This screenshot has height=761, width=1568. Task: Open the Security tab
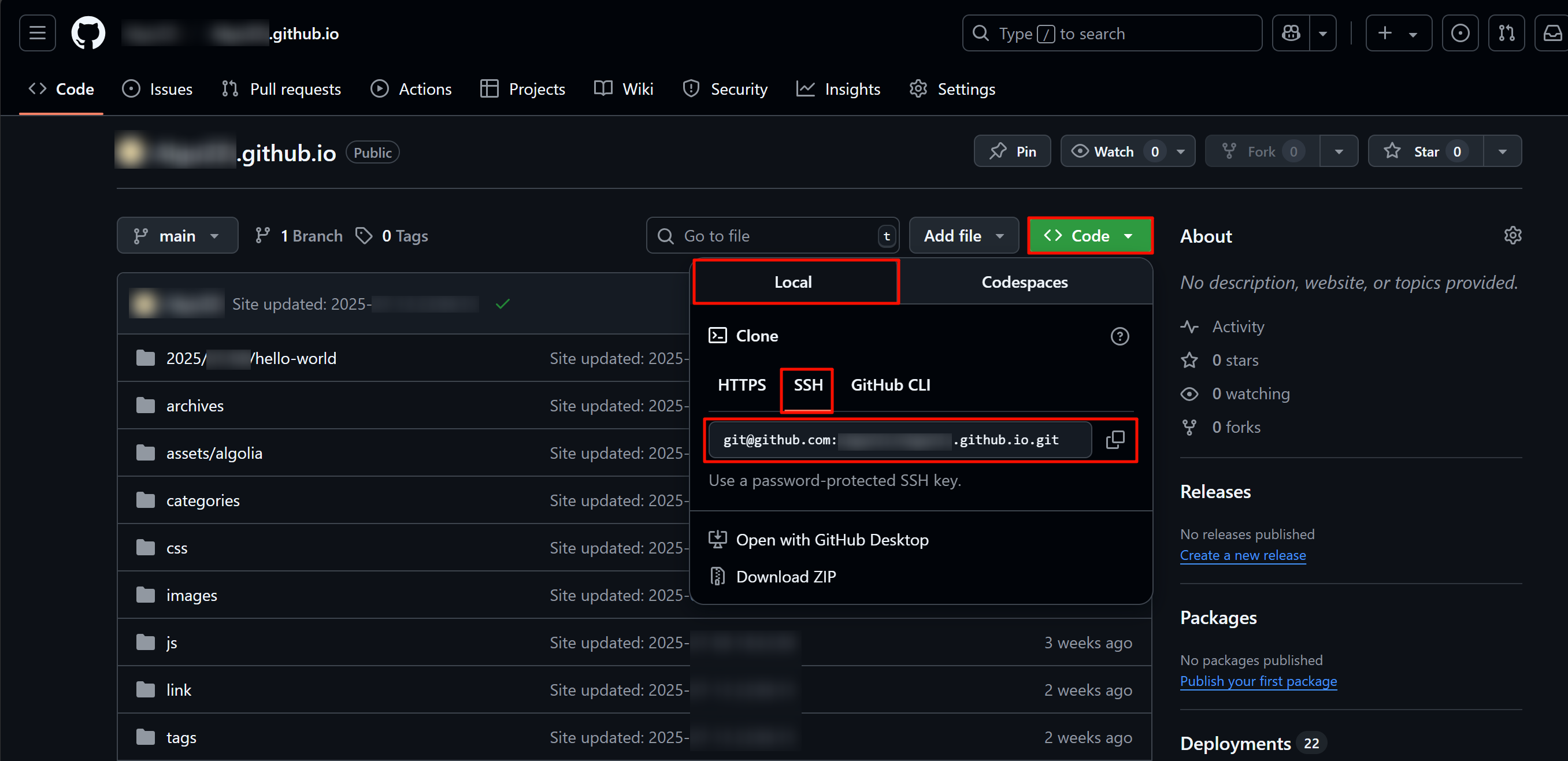pyautogui.click(x=724, y=89)
